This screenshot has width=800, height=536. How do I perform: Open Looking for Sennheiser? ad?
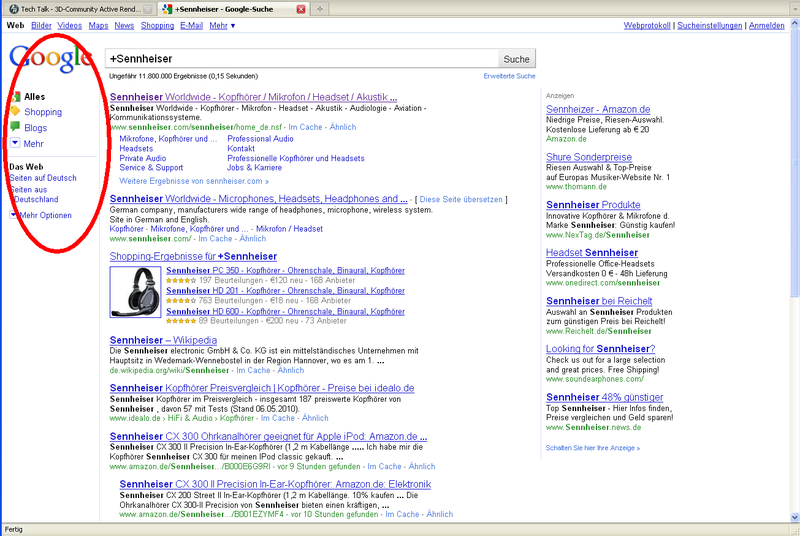(601, 349)
